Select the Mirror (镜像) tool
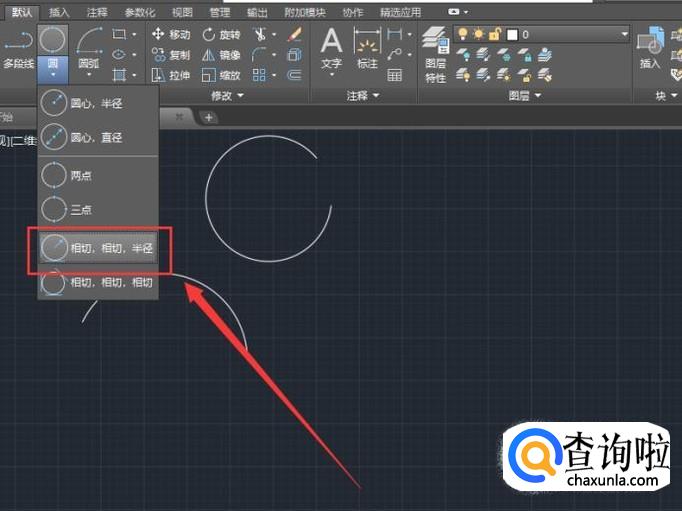 pos(221,55)
